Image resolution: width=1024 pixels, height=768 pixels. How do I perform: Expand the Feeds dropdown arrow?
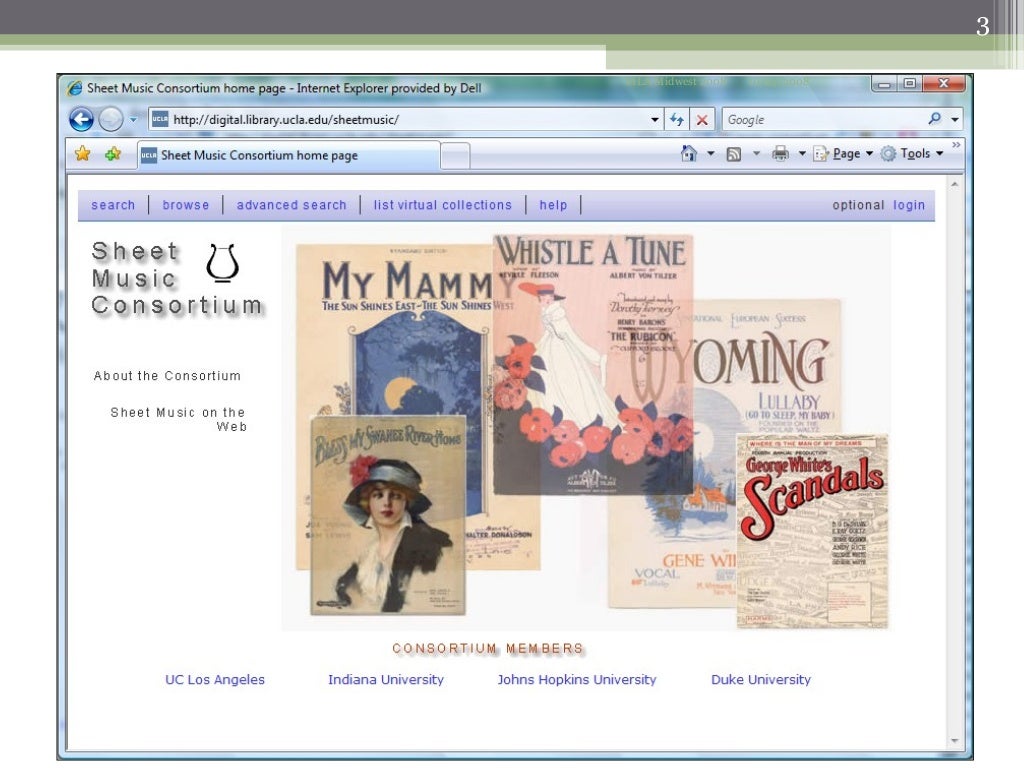point(756,153)
